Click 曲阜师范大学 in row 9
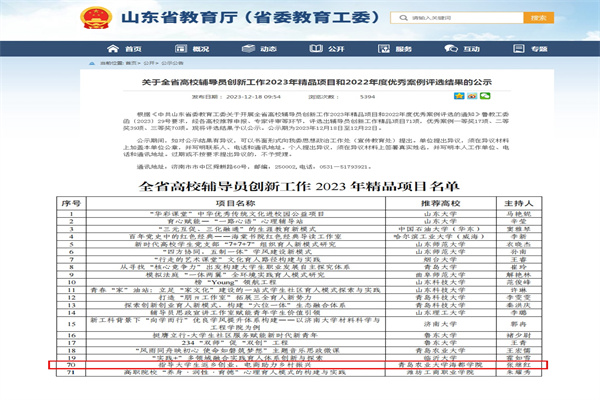The height and width of the screenshot is (400, 600). 440,275
